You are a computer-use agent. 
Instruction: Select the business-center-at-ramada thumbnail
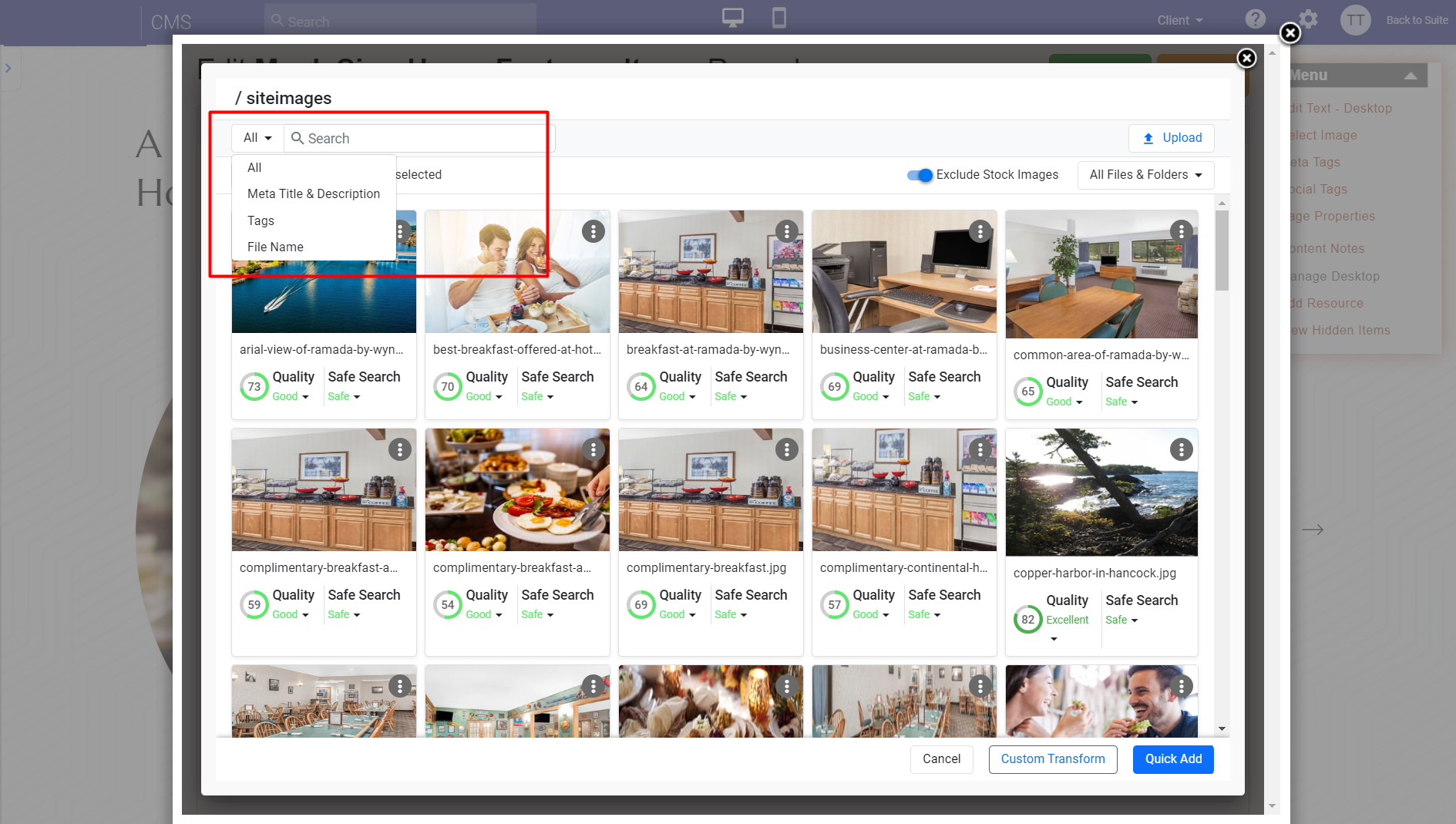pyautogui.click(x=904, y=271)
